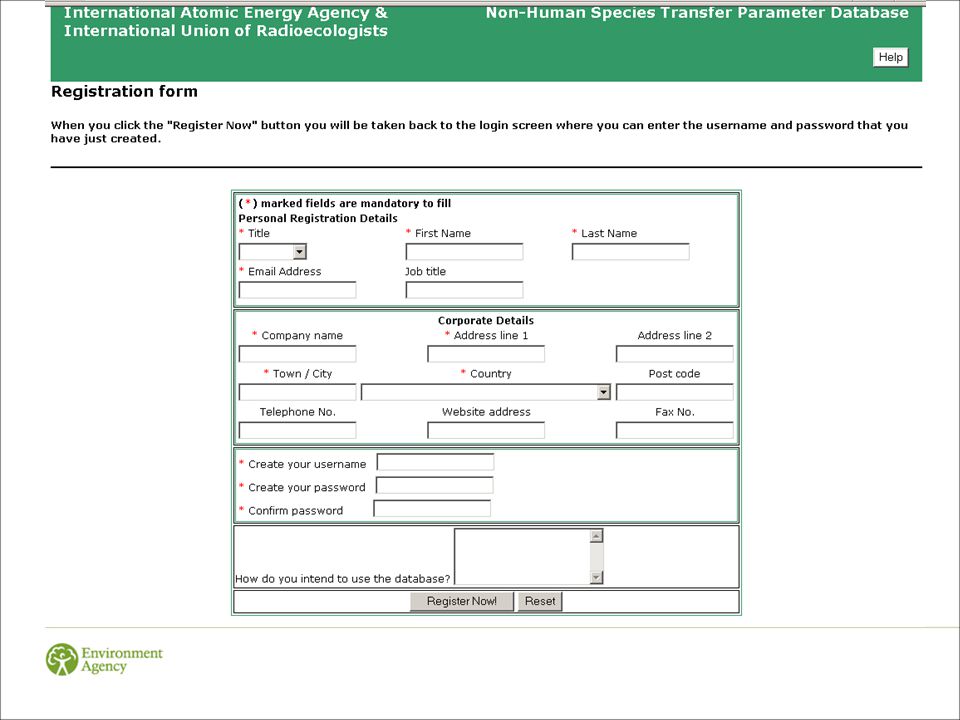Click the 'How do you intend to use the database?' label

pos(342,579)
